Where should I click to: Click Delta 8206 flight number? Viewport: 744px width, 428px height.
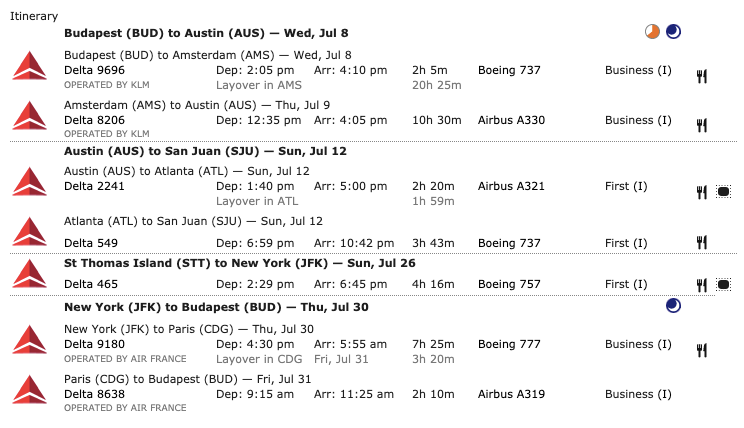(x=94, y=120)
